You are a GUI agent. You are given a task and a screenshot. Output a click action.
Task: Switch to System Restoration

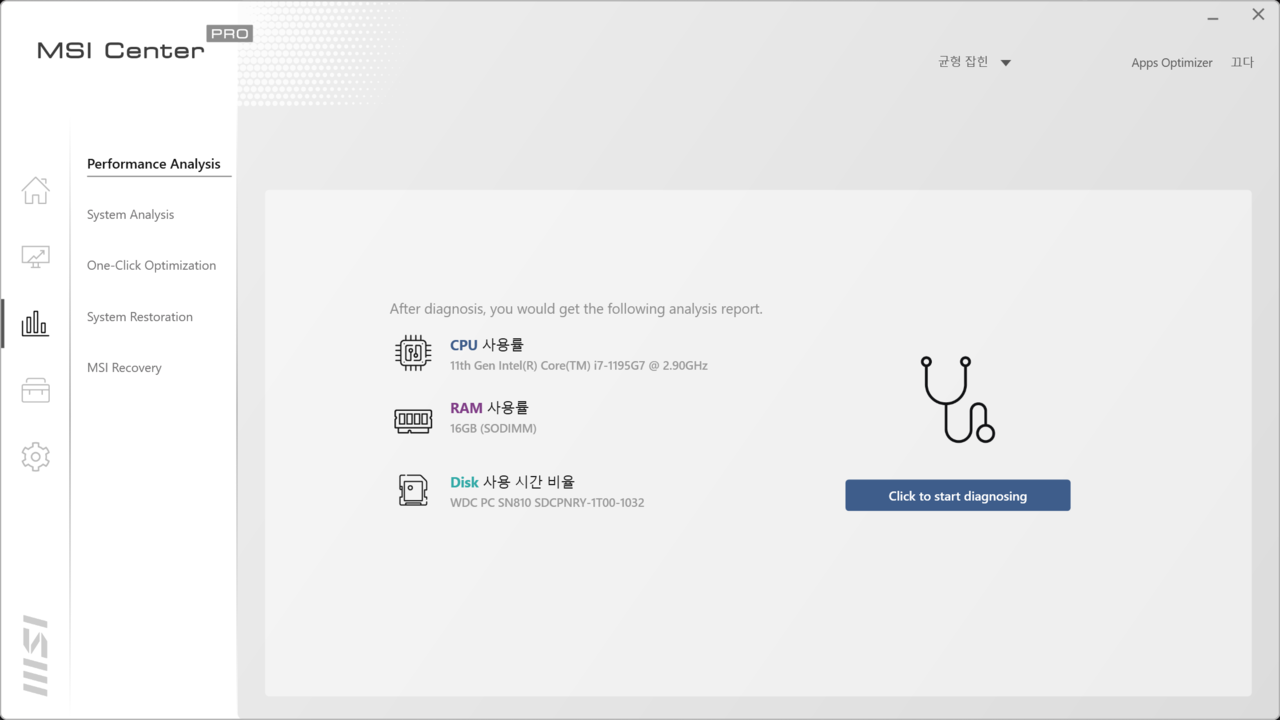140,317
